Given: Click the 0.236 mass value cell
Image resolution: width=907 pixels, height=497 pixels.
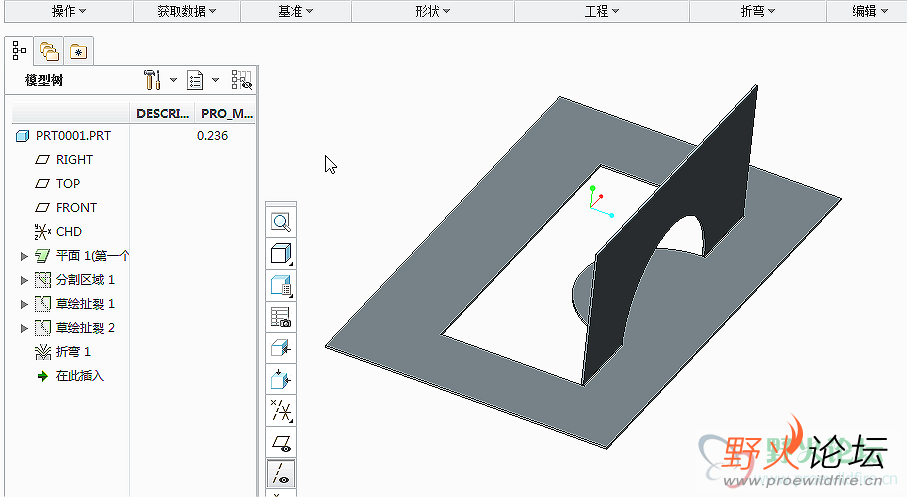Looking at the screenshot, I should click(212, 135).
